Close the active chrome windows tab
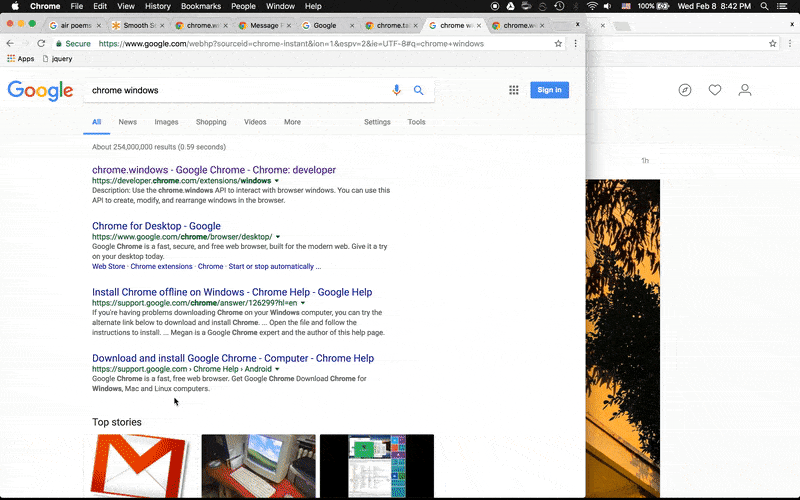 pos(479,25)
